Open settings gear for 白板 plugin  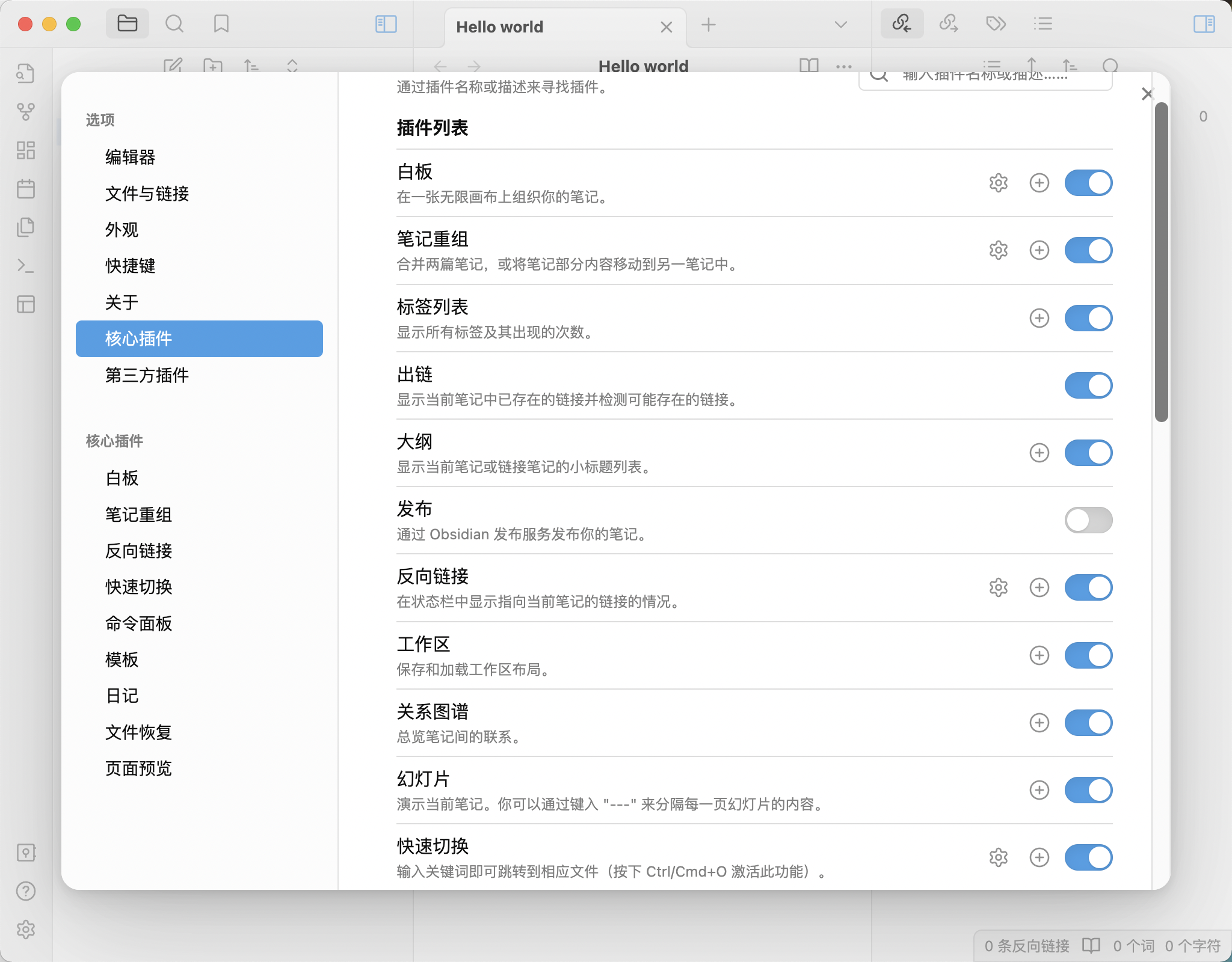[998, 183]
